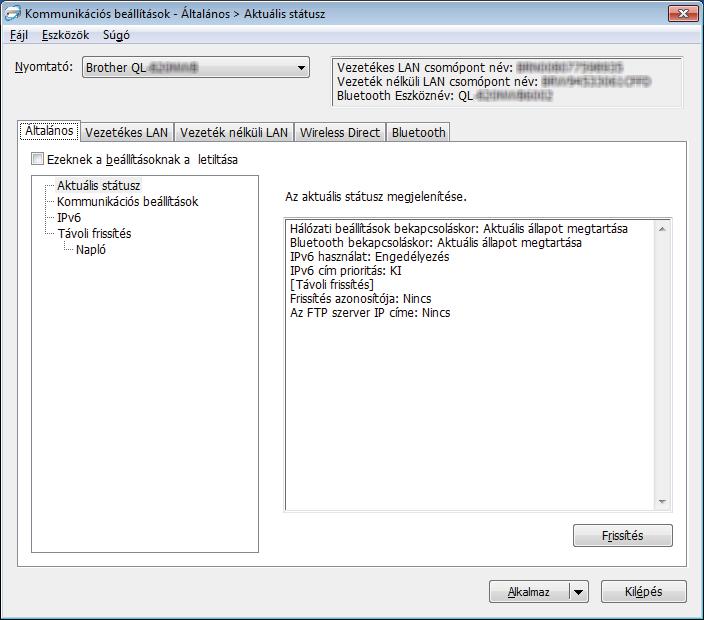Switch to the Vezeték nélküli LAN tab
The height and width of the screenshot is (620, 704).
click(x=234, y=132)
